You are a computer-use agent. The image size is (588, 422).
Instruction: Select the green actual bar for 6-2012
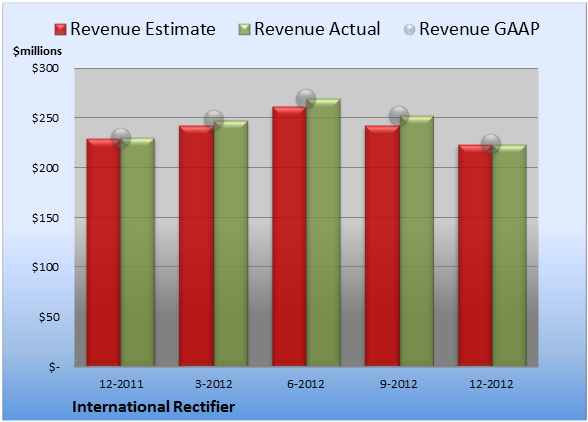(323, 232)
